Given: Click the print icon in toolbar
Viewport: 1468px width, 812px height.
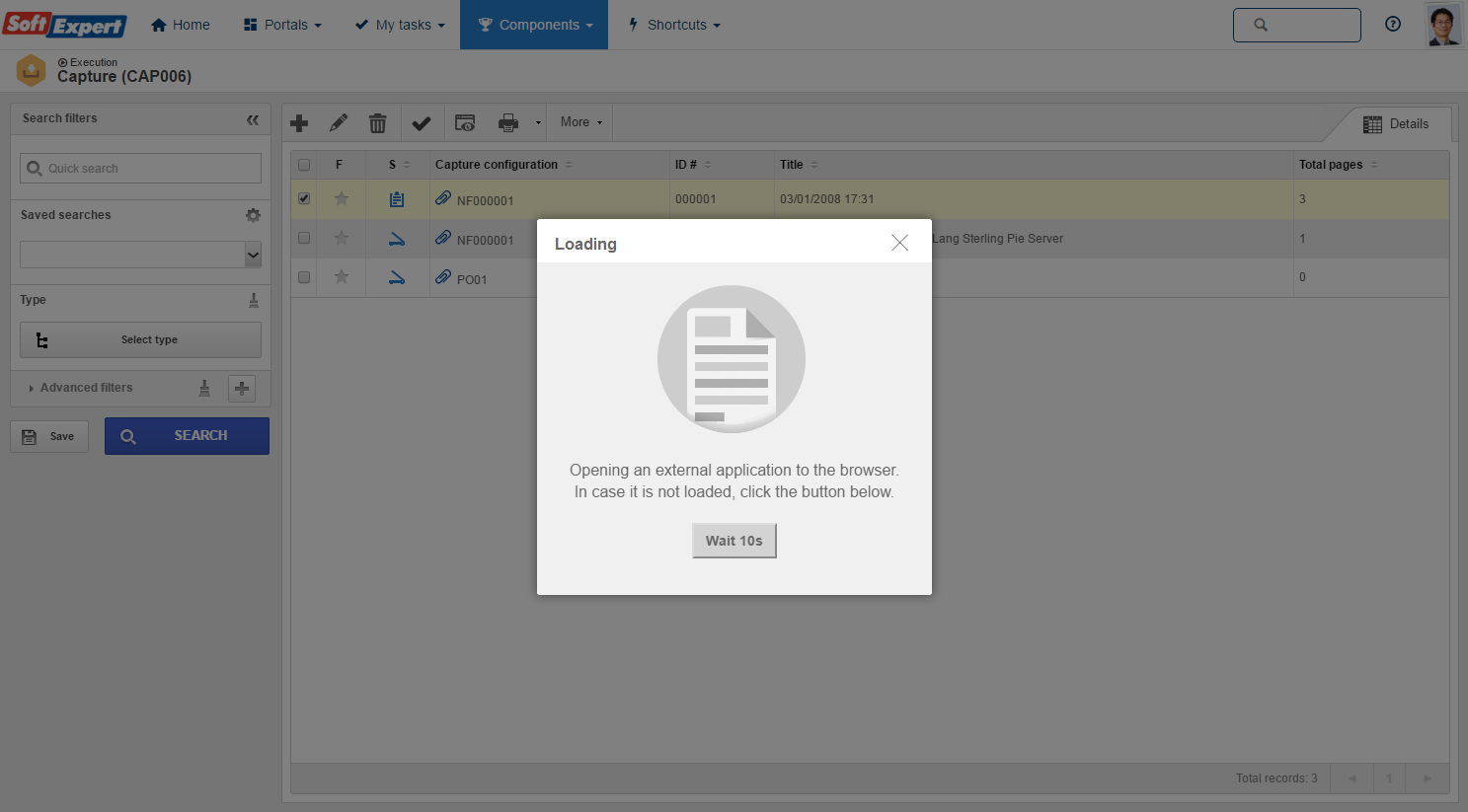Looking at the screenshot, I should (508, 123).
